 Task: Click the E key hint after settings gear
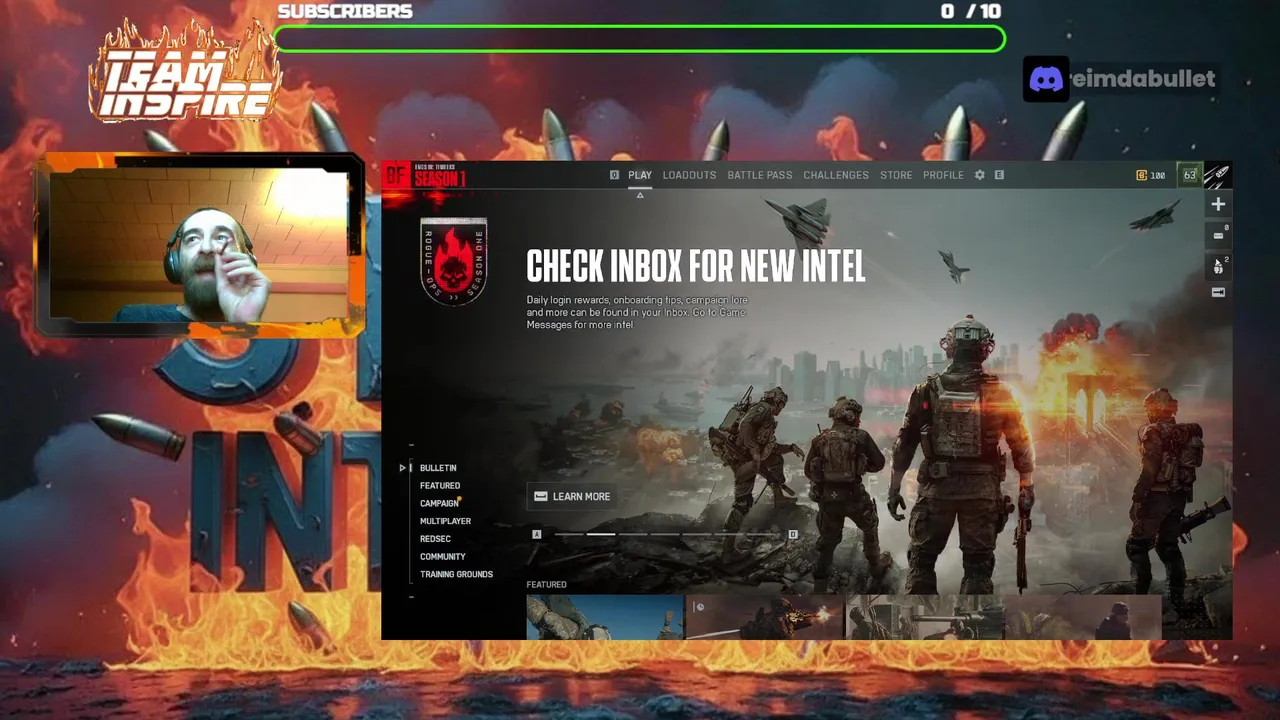coord(998,175)
